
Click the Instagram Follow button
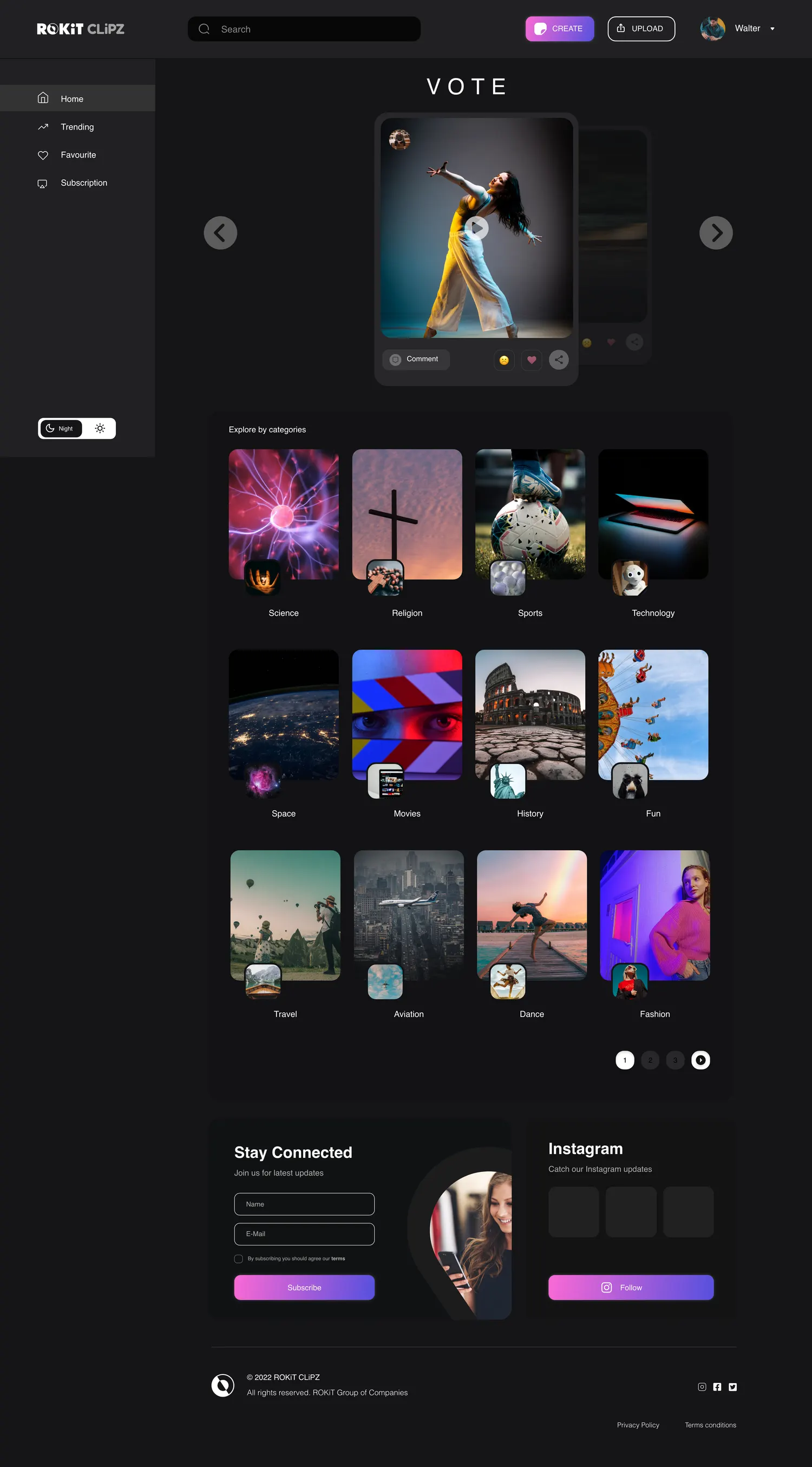pos(630,1287)
